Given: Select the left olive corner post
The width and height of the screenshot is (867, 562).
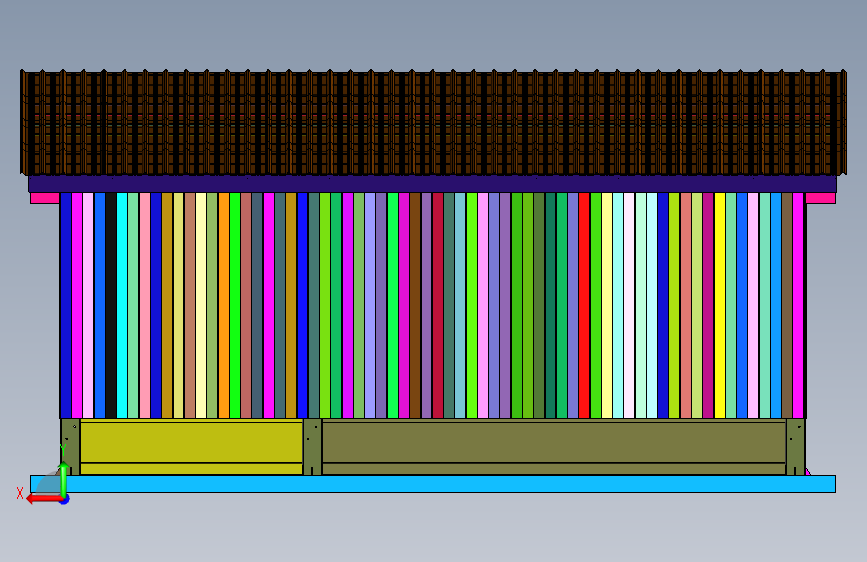Looking at the screenshot, I should (70, 447).
